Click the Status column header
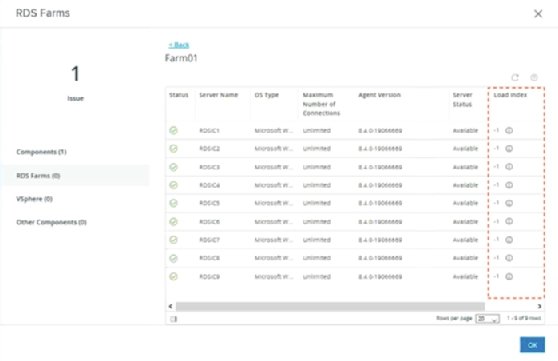 click(179, 95)
